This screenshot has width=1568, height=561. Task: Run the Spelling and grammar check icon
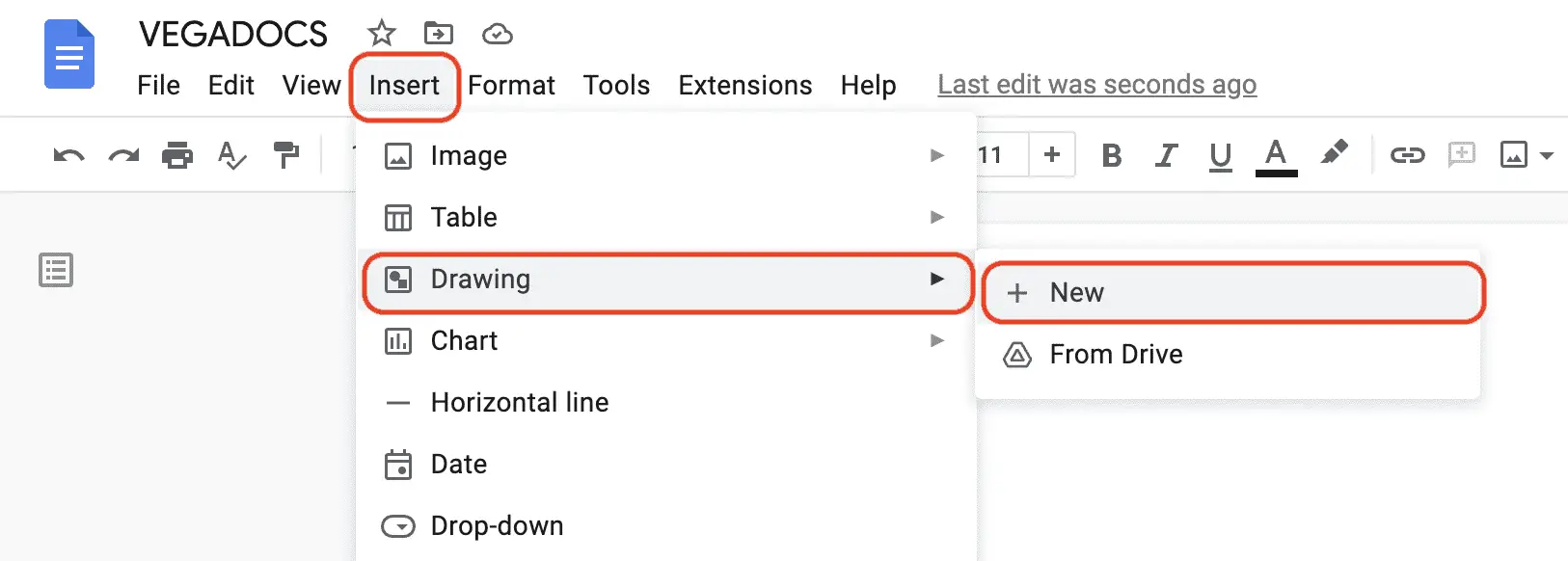click(231, 154)
